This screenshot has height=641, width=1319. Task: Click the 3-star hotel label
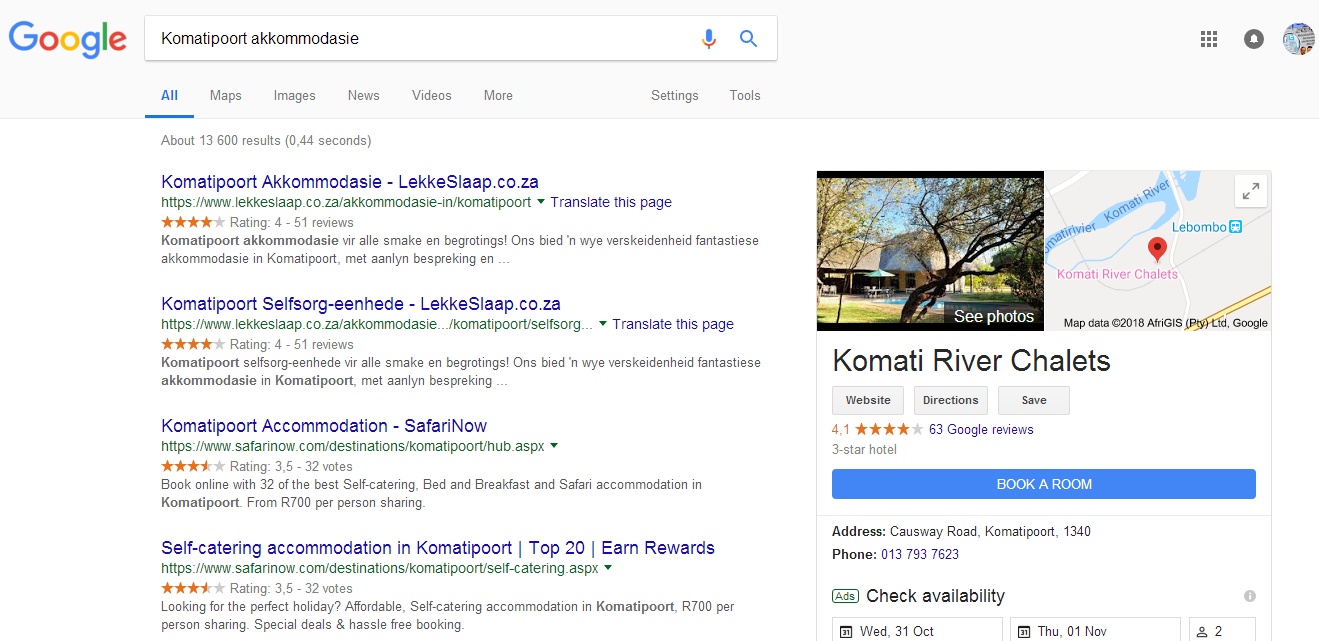(x=864, y=450)
